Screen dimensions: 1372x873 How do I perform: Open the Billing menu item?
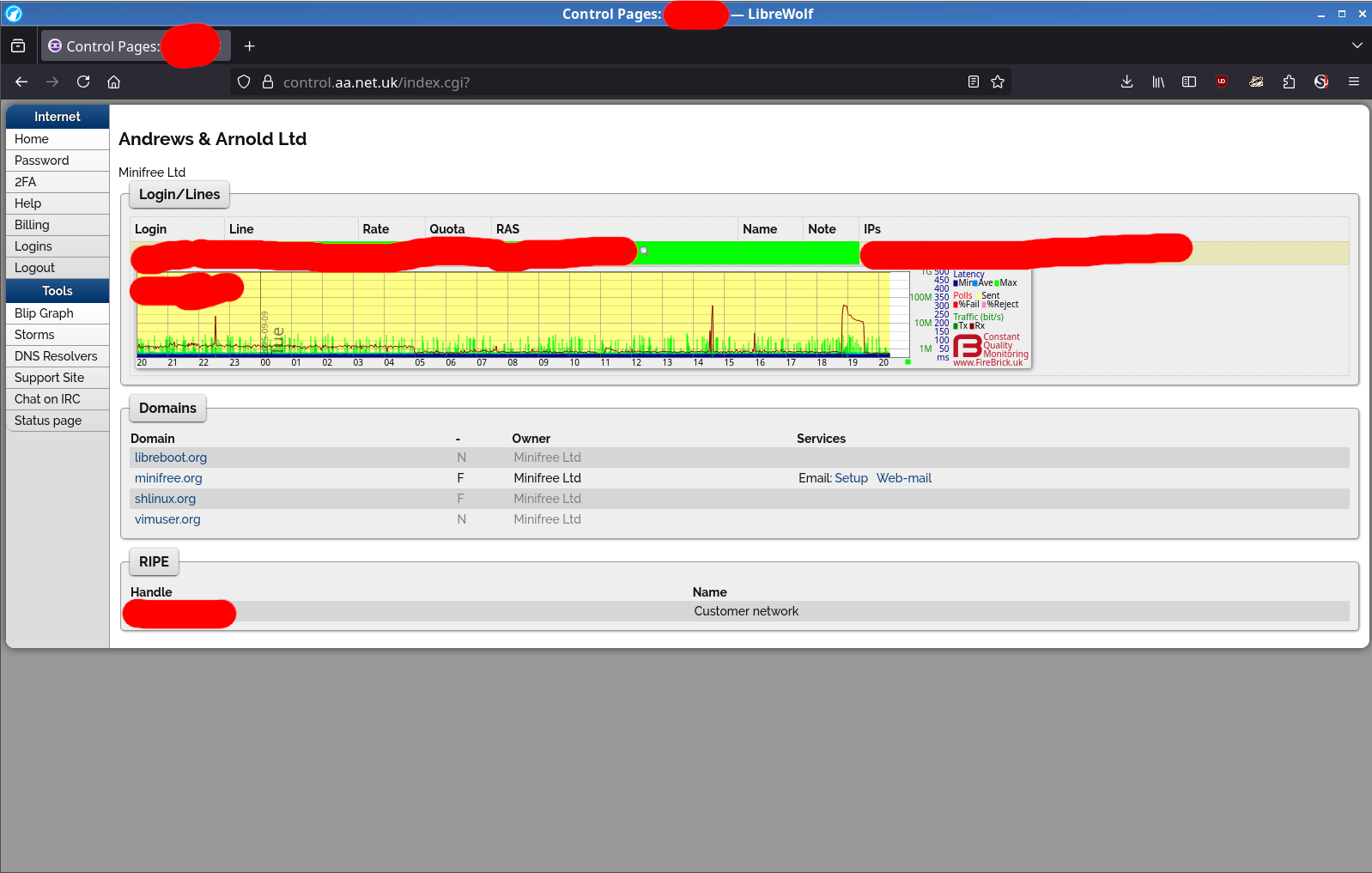pos(32,225)
